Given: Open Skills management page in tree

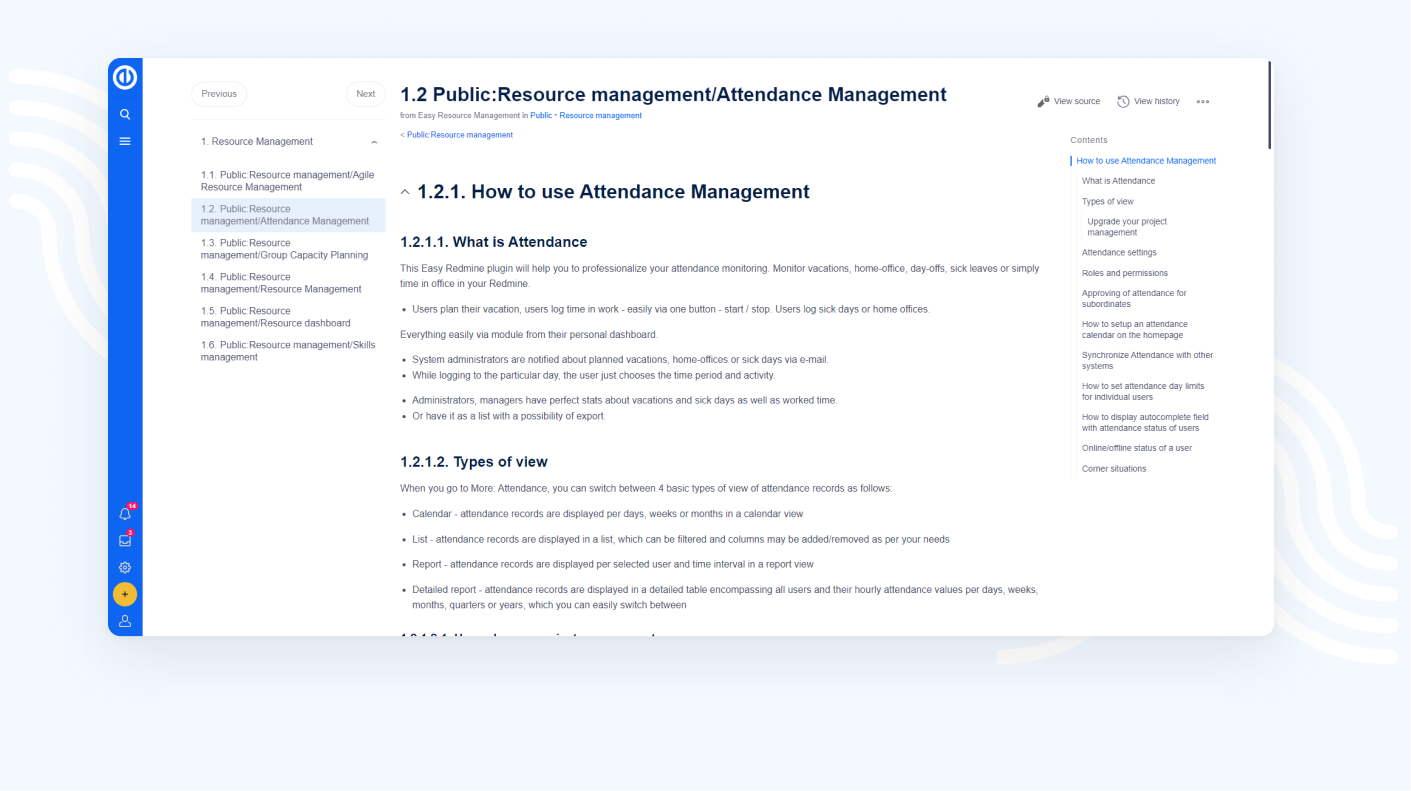Looking at the screenshot, I should [288, 351].
